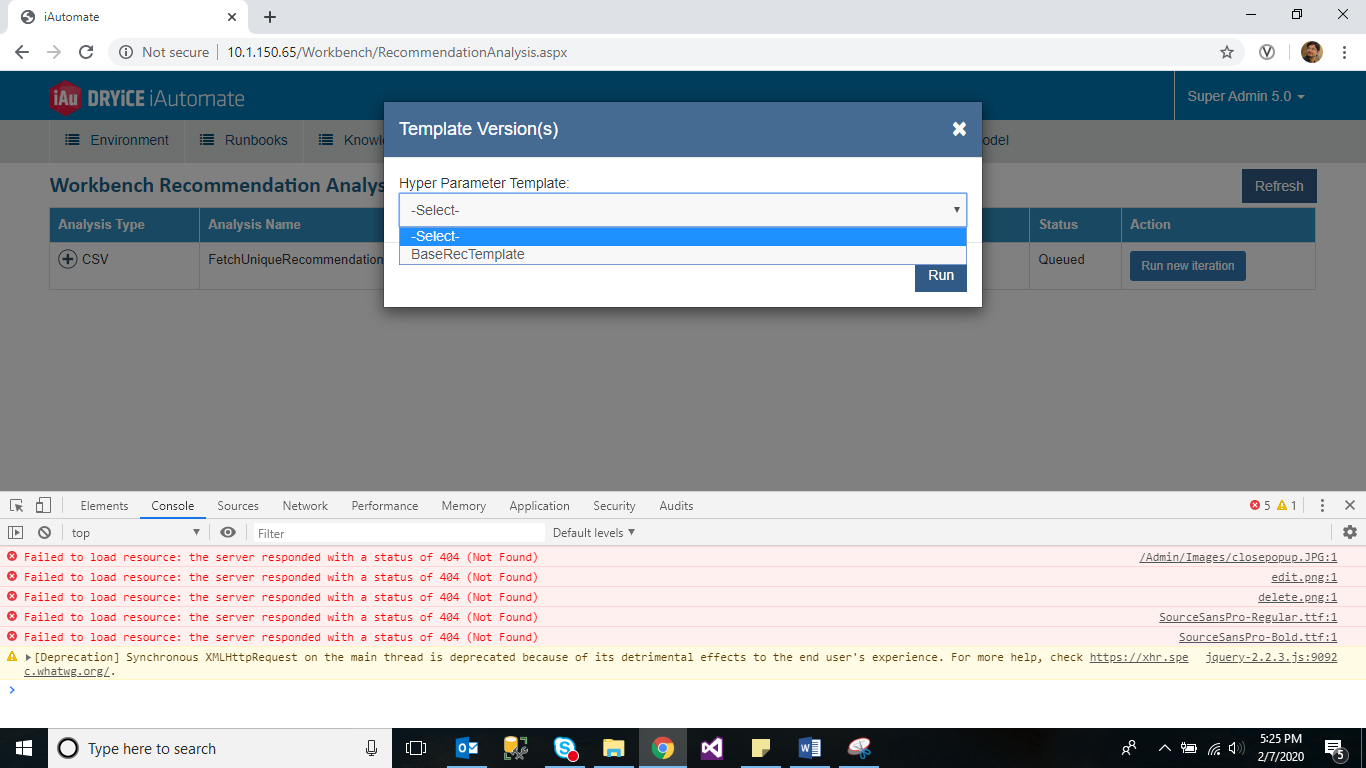Image resolution: width=1366 pixels, height=768 pixels.
Task: Click Run new iteration button
Action: (x=1188, y=266)
